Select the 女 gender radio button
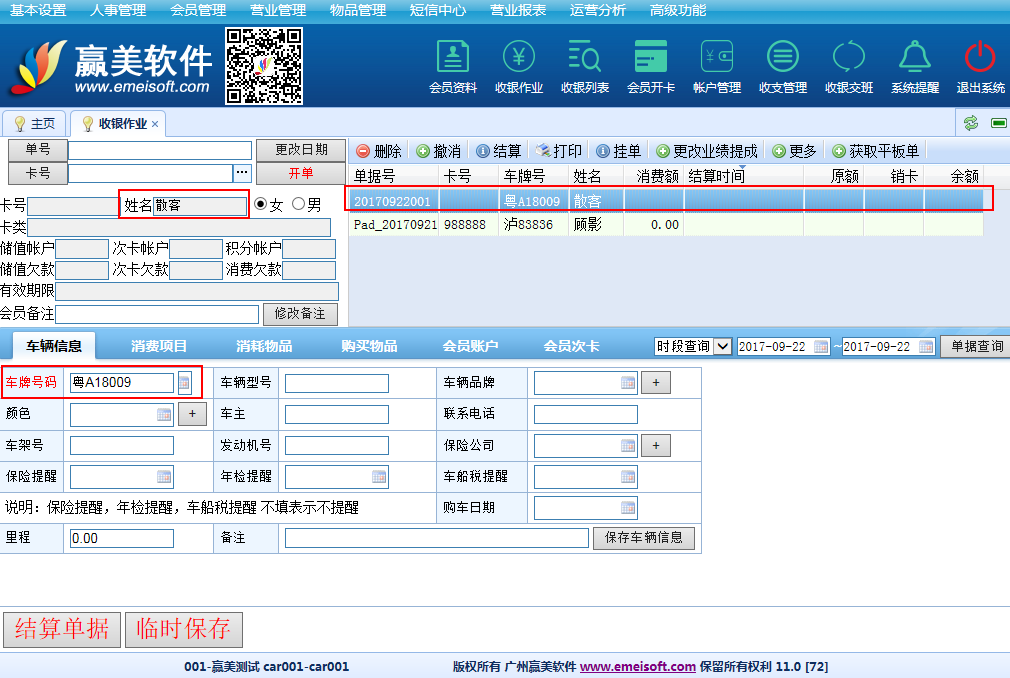The height and width of the screenshot is (678, 1010). pyautogui.click(x=262, y=204)
